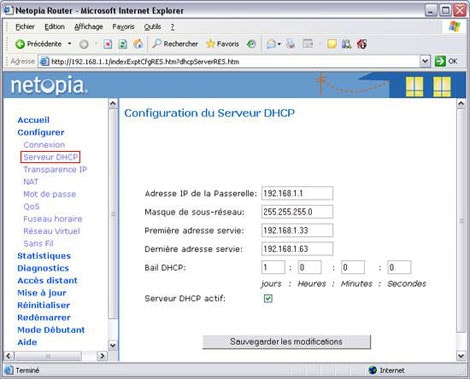Open the Sans Fil link
Screen dimensions: 470x379
click(38, 243)
